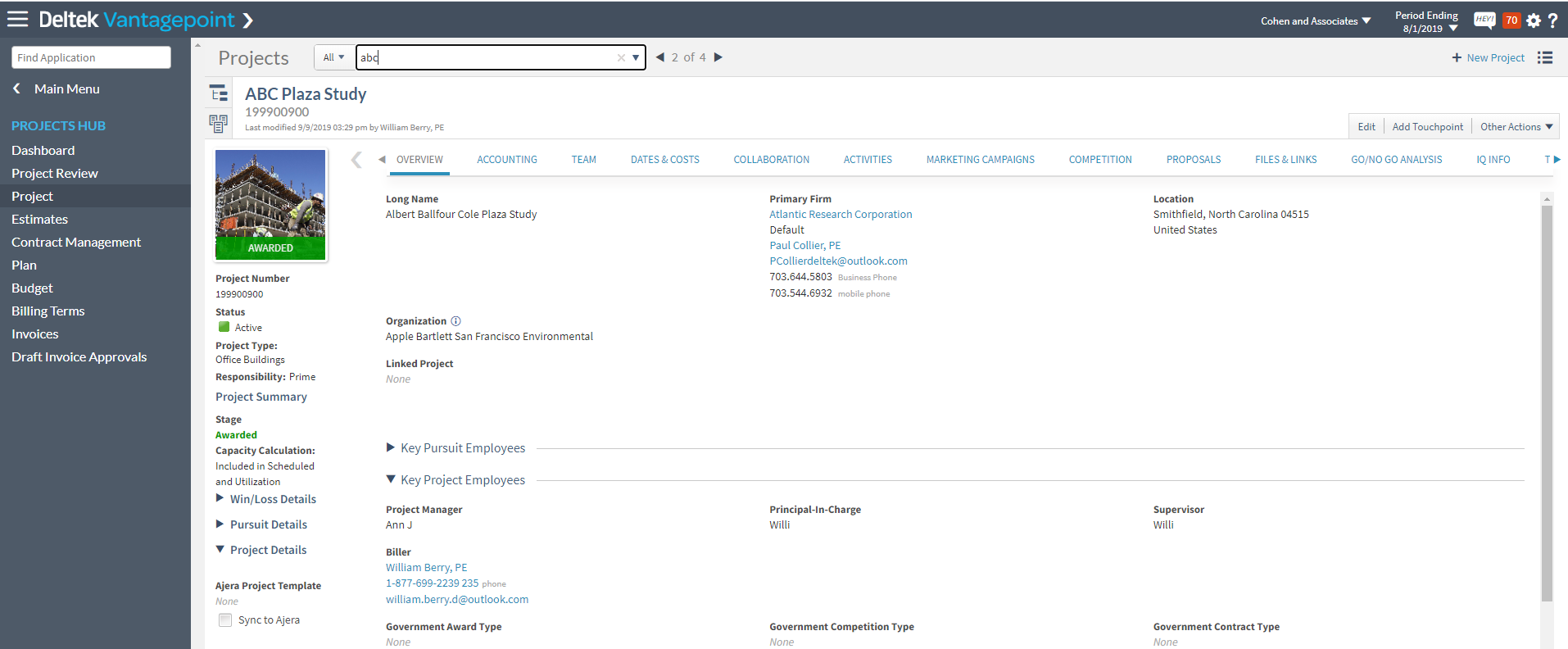Click the help question mark icon

(1552, 20)
